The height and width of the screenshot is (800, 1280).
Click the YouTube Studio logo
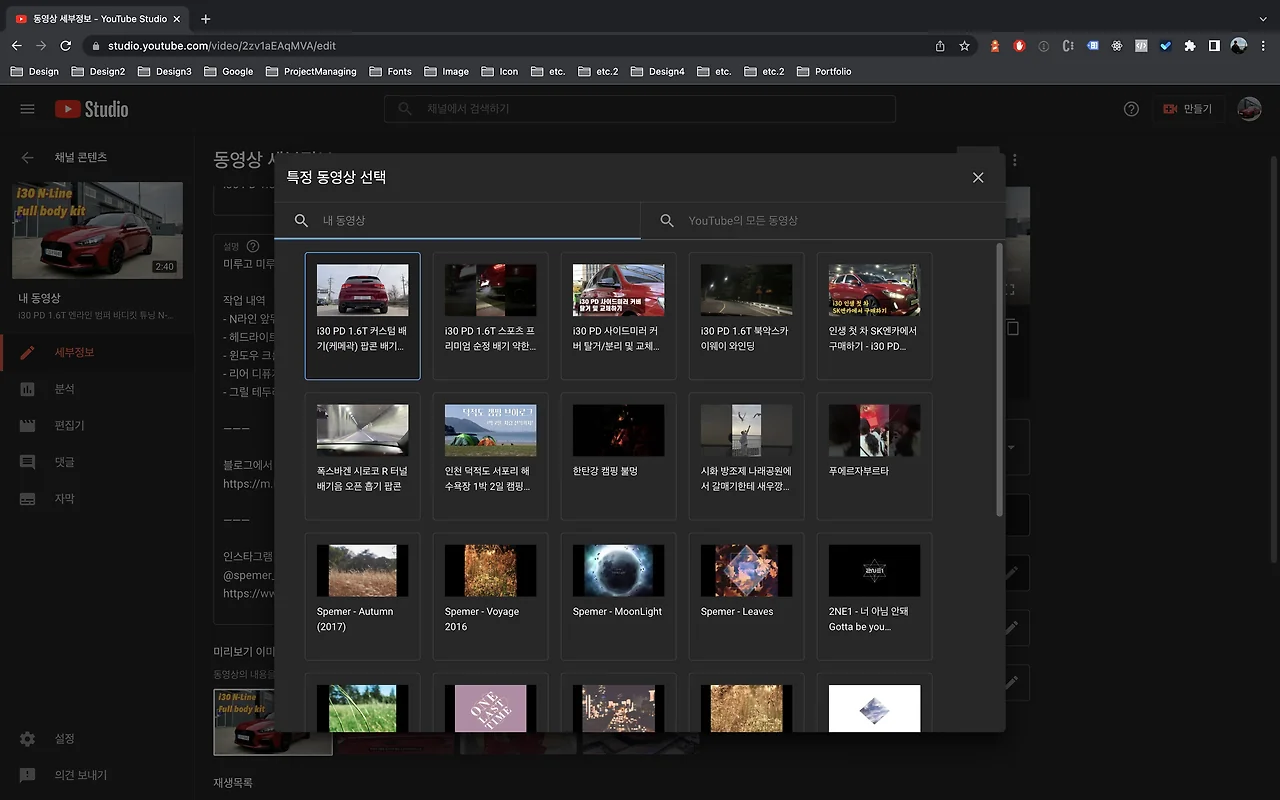92,109
